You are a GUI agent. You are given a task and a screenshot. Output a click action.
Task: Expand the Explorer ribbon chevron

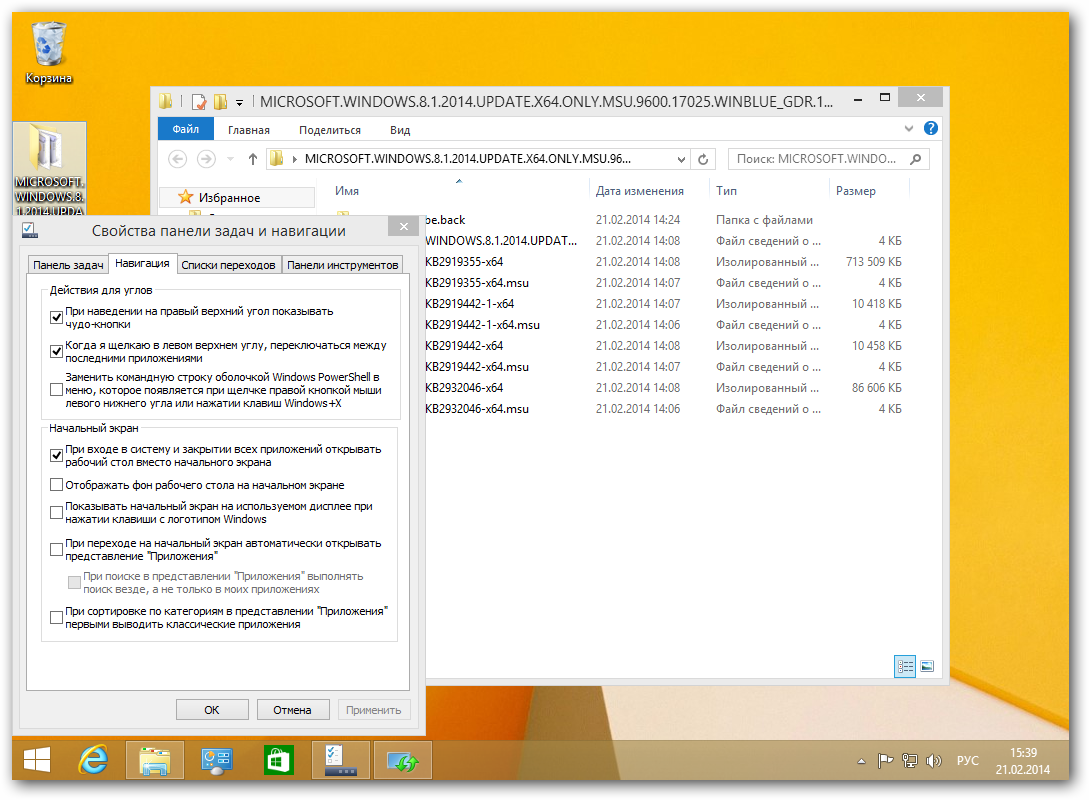[908, 128]
